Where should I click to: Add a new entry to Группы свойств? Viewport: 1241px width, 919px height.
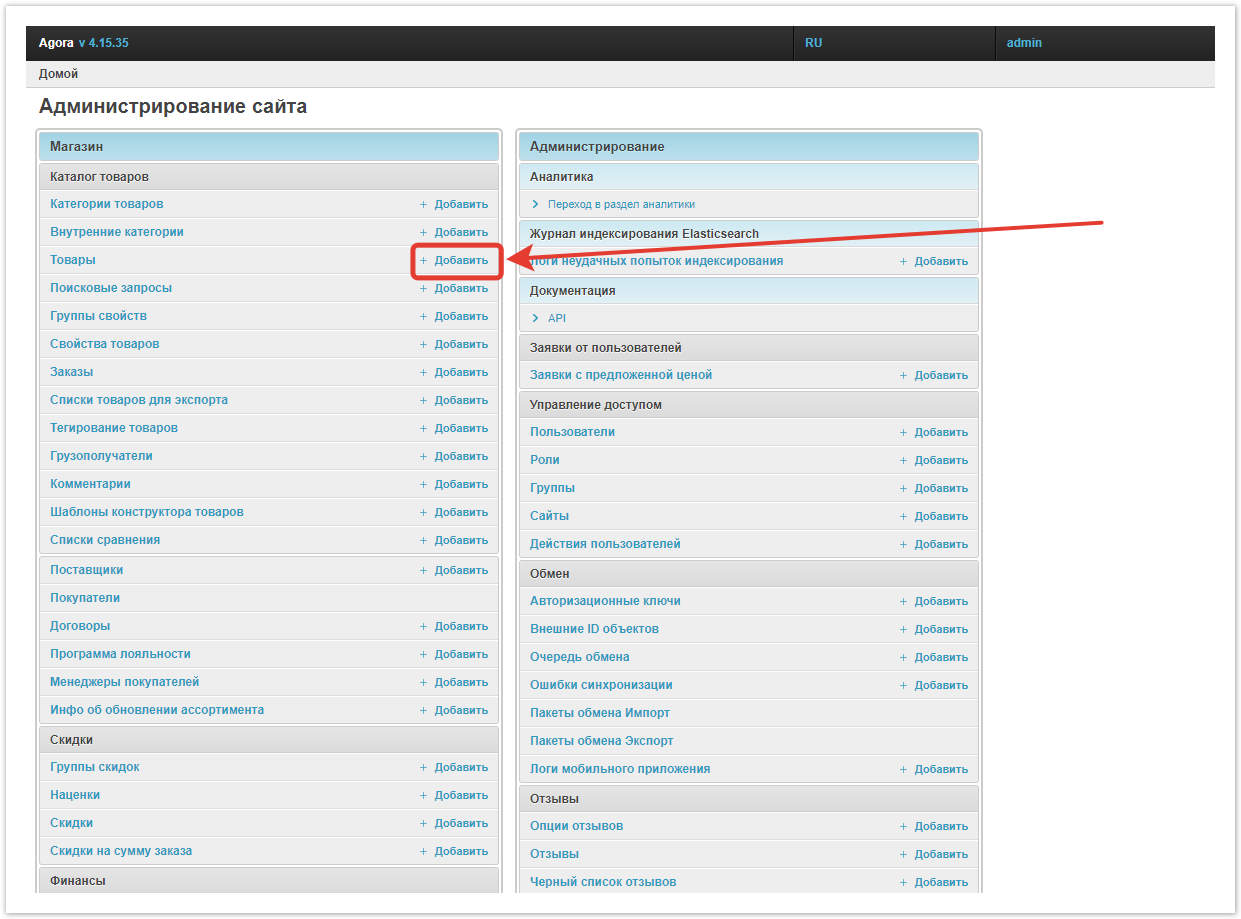(460, 316)
